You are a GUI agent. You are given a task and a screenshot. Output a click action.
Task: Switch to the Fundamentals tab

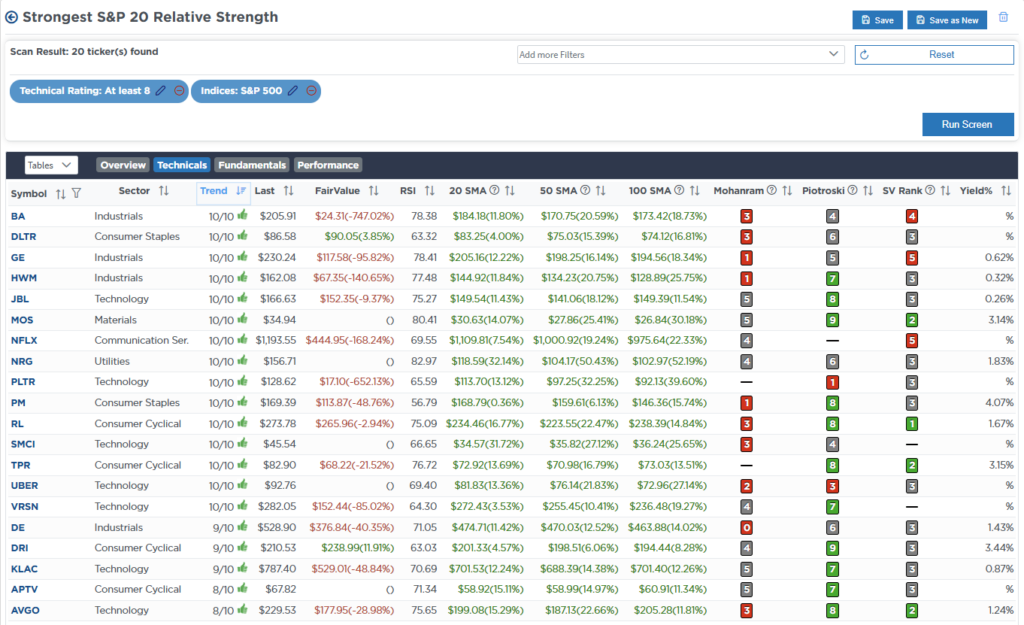[x=252, y=165]
